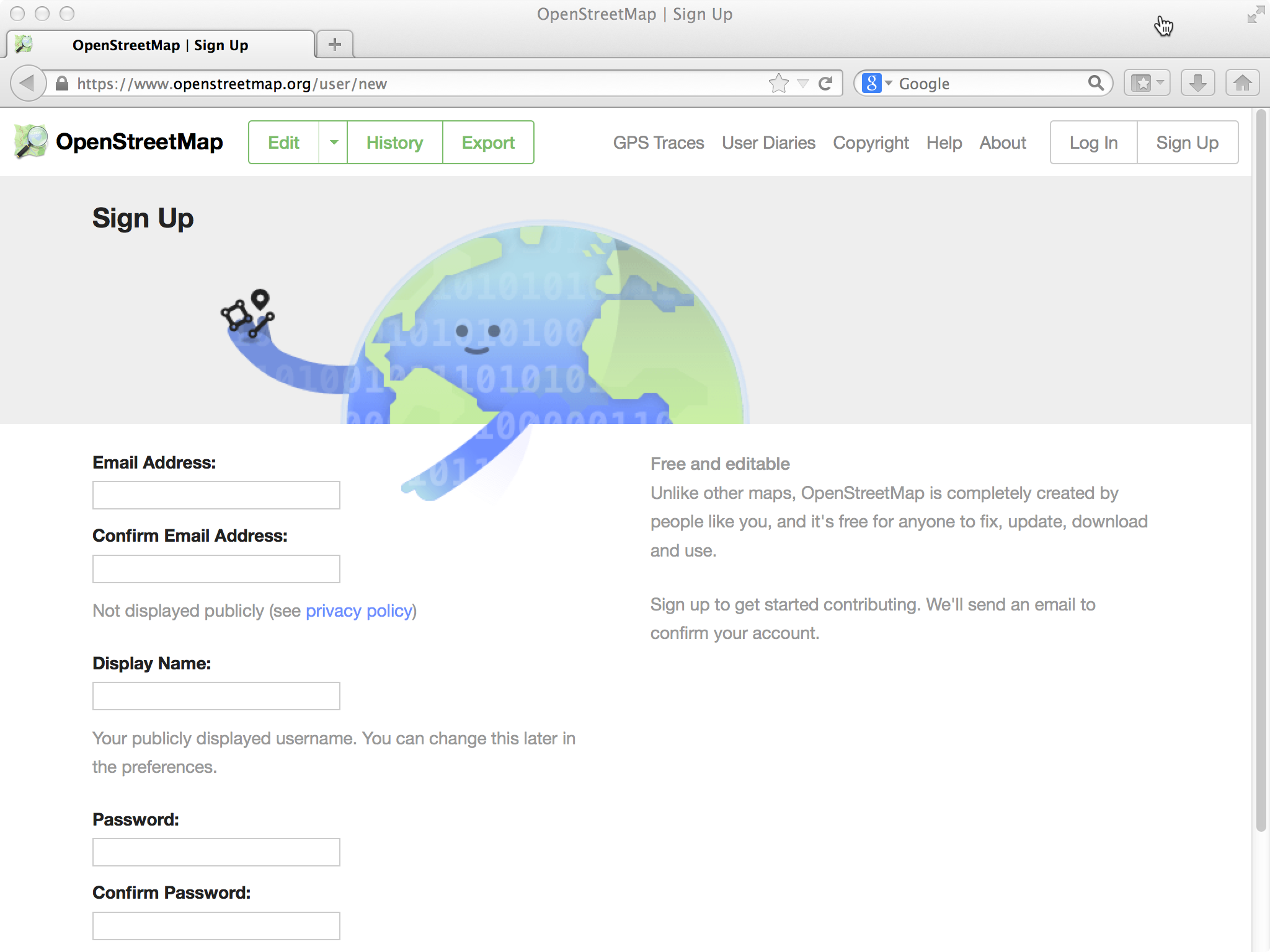Screen dimensions: 1270x952
Task: Open the GPS Traces menu item
Action: (659, 143)
